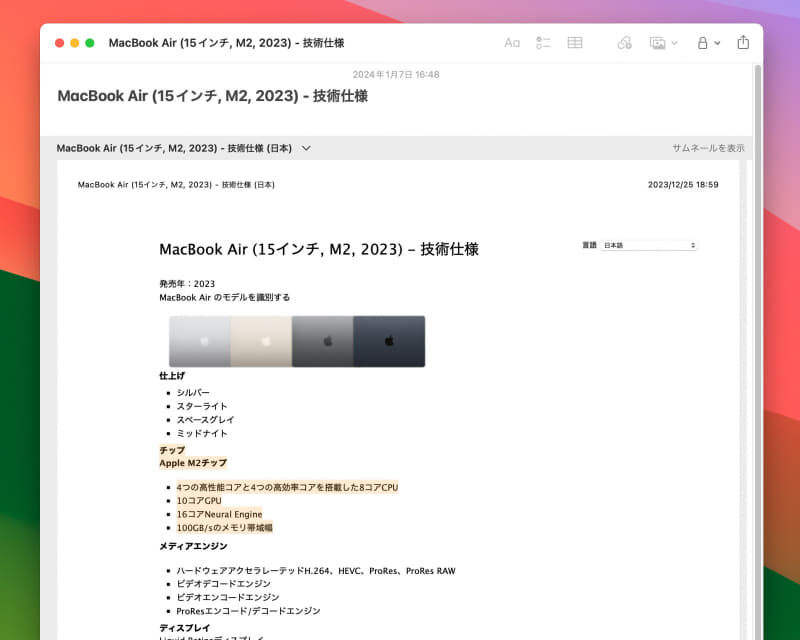This screenshot has width=800, height=640.
Task: Add a link using the link icon
Action: click(x=624, y=42)
